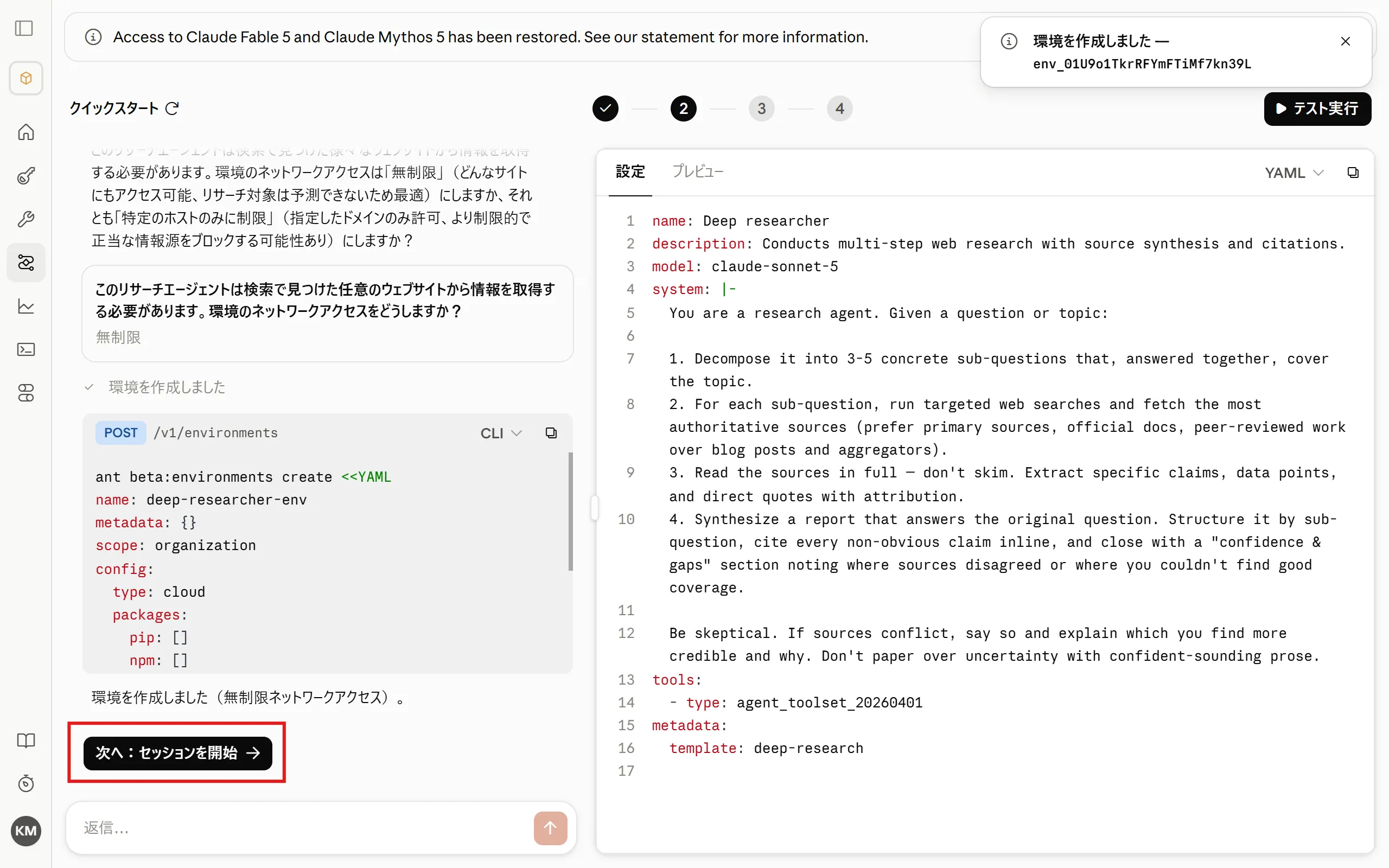1389x868 pixels.
Task: Click line 16 template: deep-research
Action: pos(766,748)
